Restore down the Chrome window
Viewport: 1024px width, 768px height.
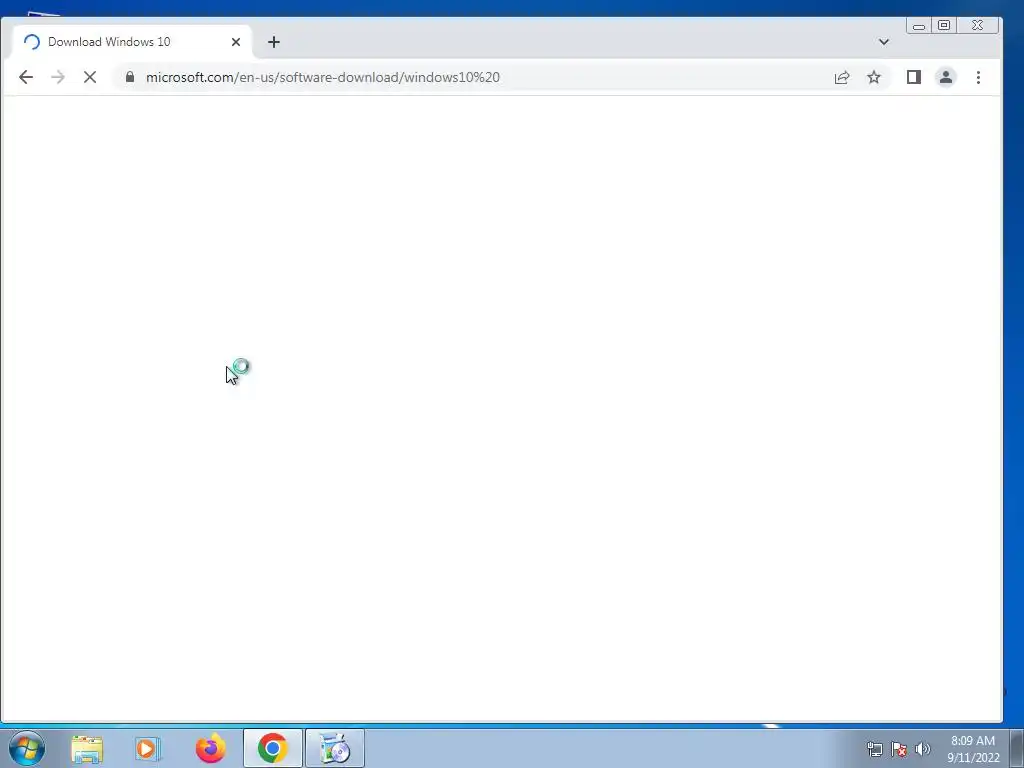pyautogui.click(x=944, y=25)
